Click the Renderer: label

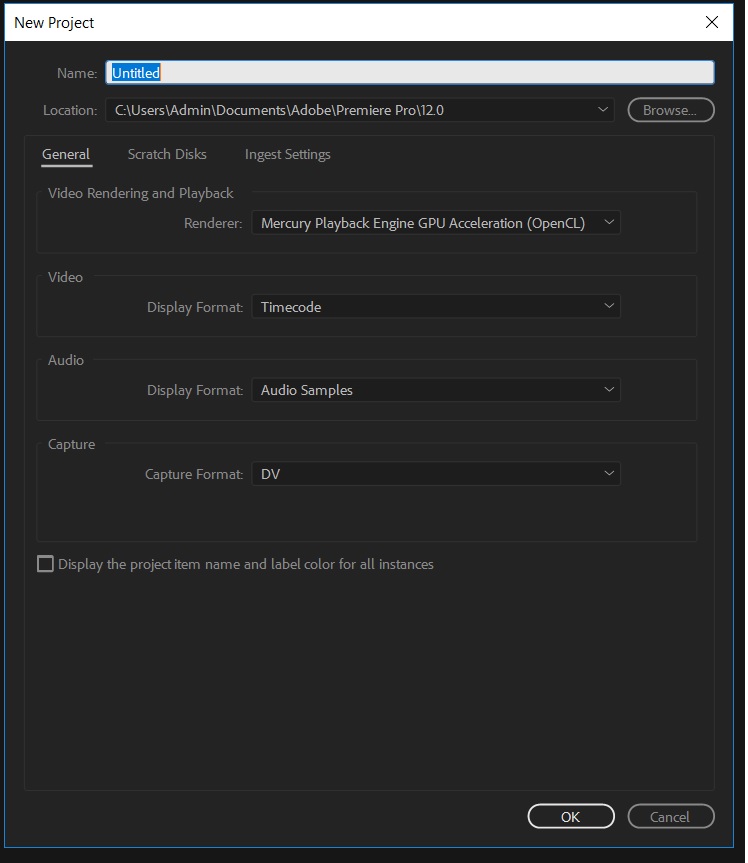[213, 223]
